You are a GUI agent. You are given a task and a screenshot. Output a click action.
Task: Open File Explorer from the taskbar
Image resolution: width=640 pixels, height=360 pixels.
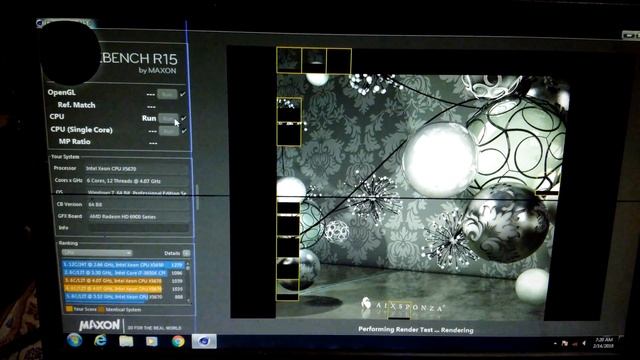[x=126, y=341]
